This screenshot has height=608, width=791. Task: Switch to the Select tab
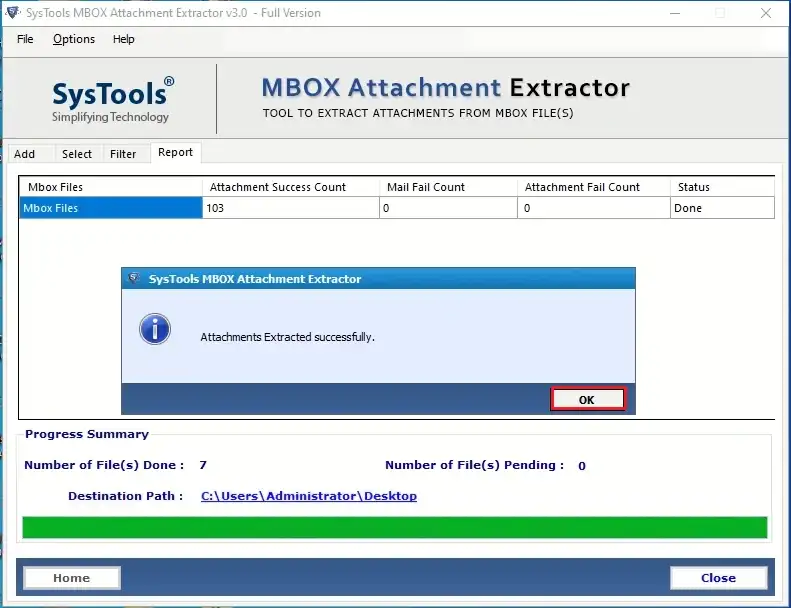pyautogui.click(x=77, y=154)
